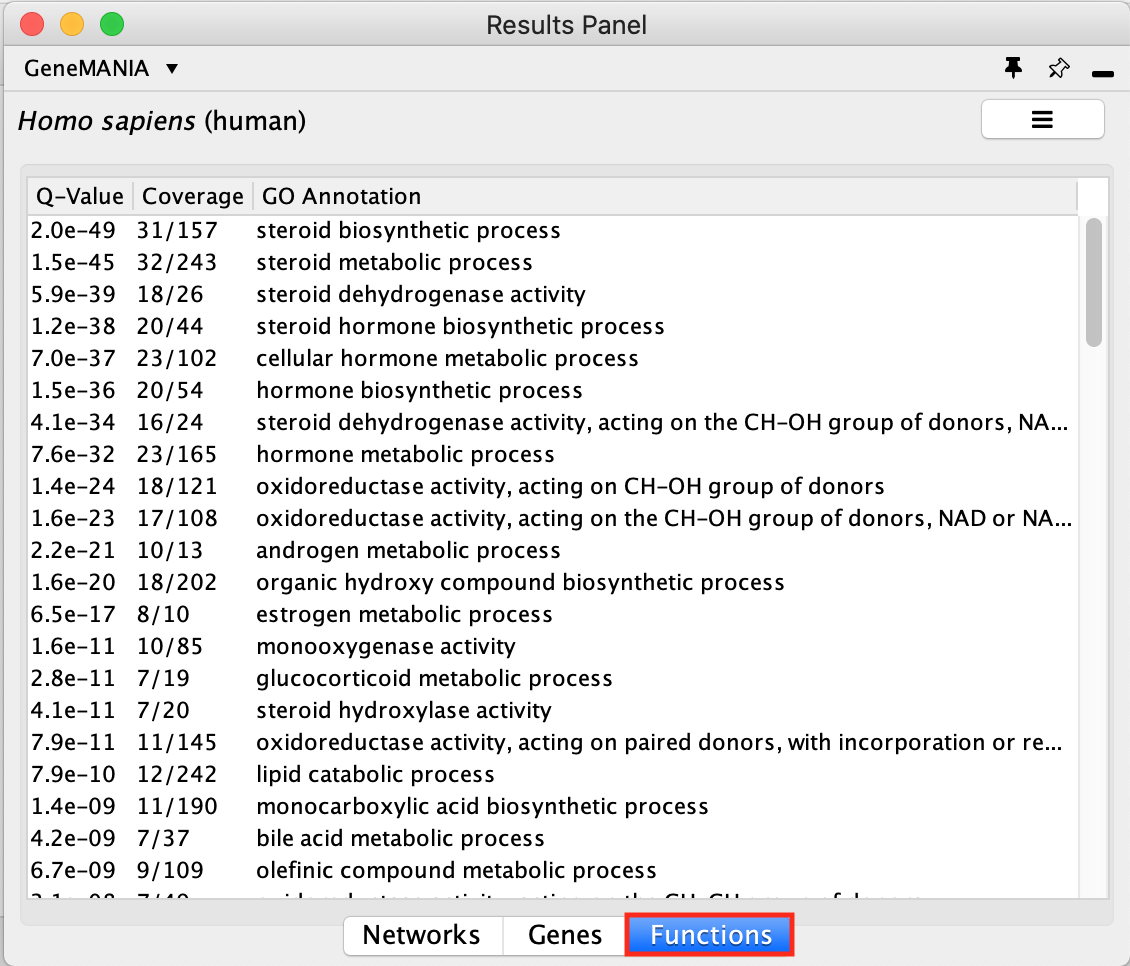
Task: Click the yellow macOS minimize window button
Action: coord(72,24)
